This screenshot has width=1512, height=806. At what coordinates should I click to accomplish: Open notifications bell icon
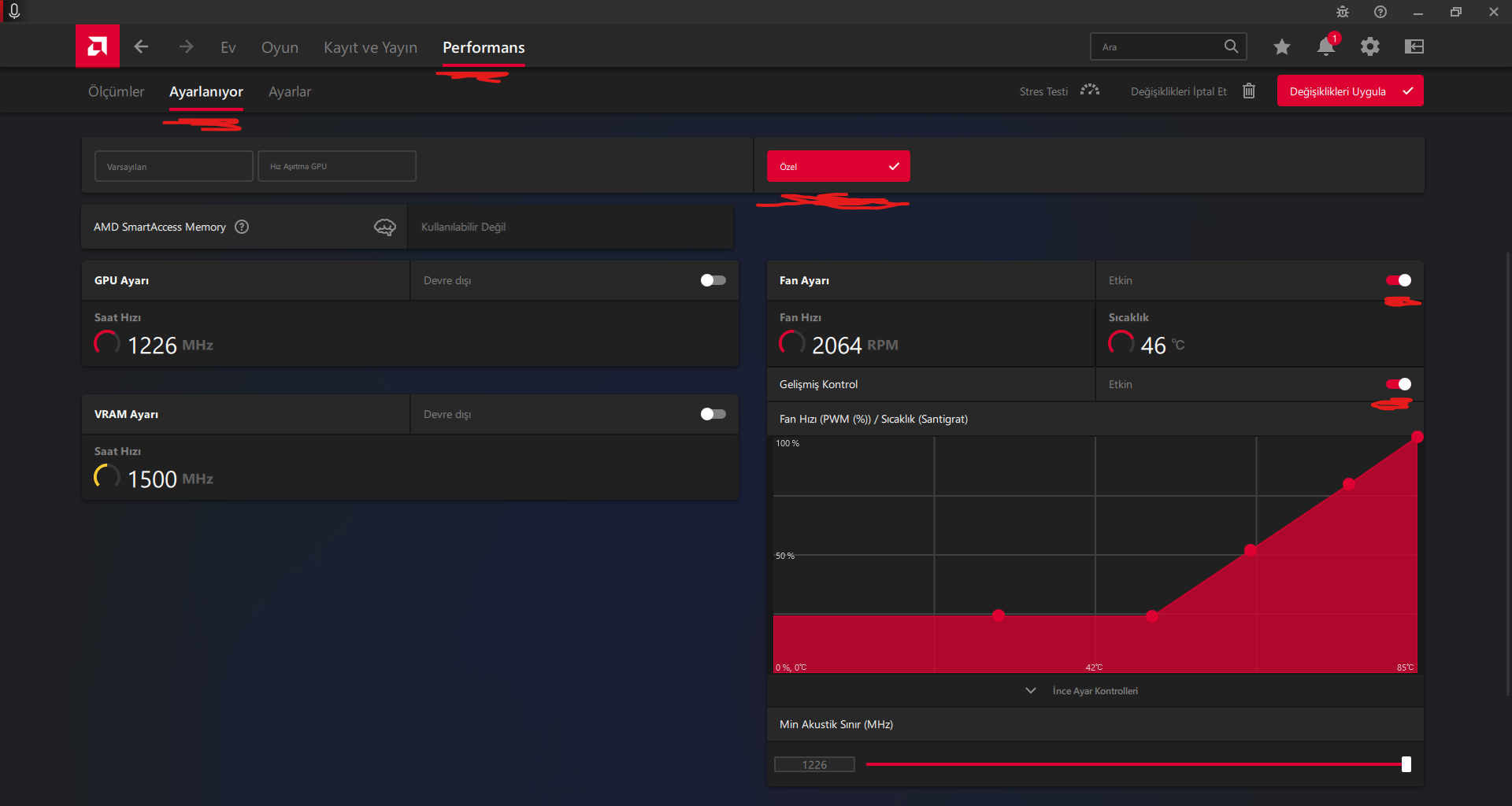click(1326, 46)
